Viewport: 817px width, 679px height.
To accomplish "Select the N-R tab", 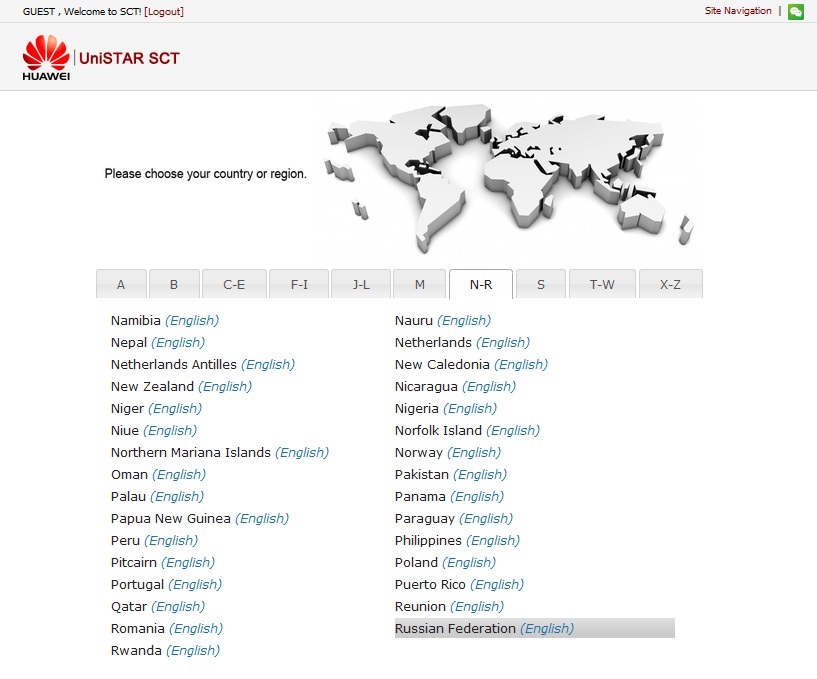I will coord(481,284).
